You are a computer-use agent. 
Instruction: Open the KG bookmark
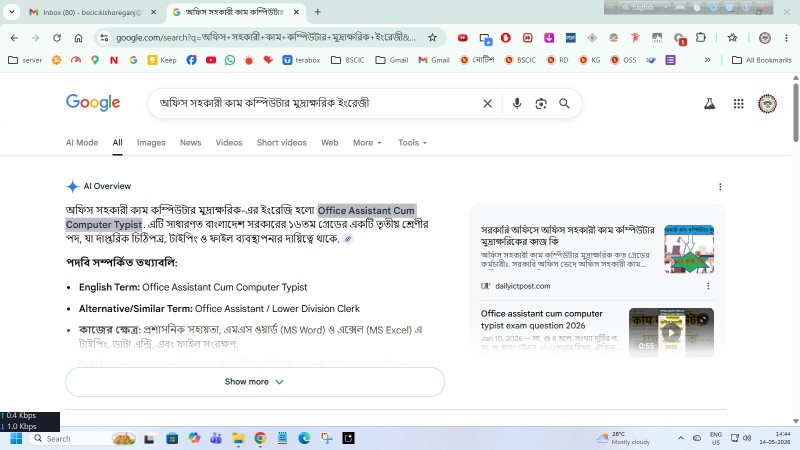[x=590, y=60]
